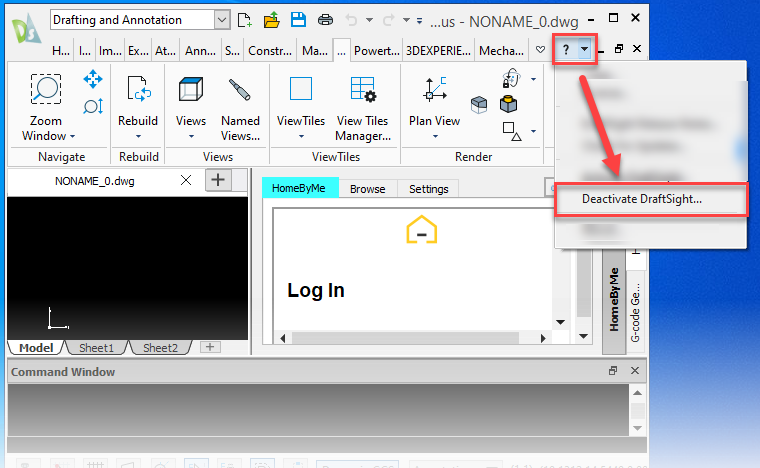760x468 pixels.
Task: Switch to the Sheet1 layout tab
Action: pyautogui.click(x=97, y=348)
